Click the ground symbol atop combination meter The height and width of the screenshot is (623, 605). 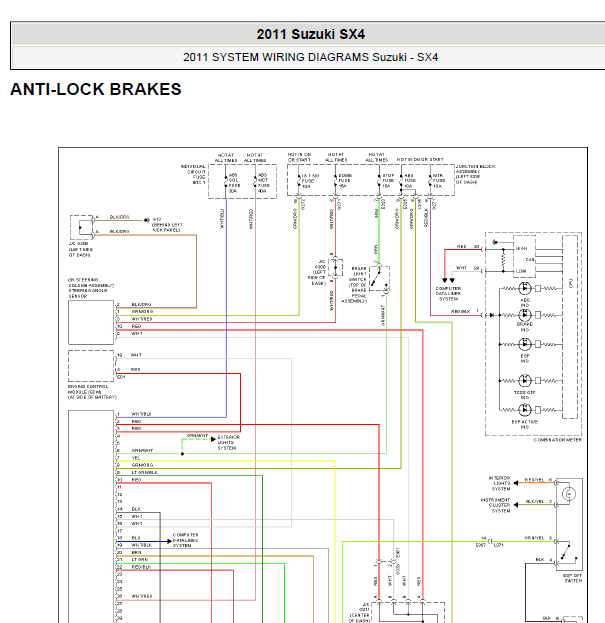click(x=495, y=242)
